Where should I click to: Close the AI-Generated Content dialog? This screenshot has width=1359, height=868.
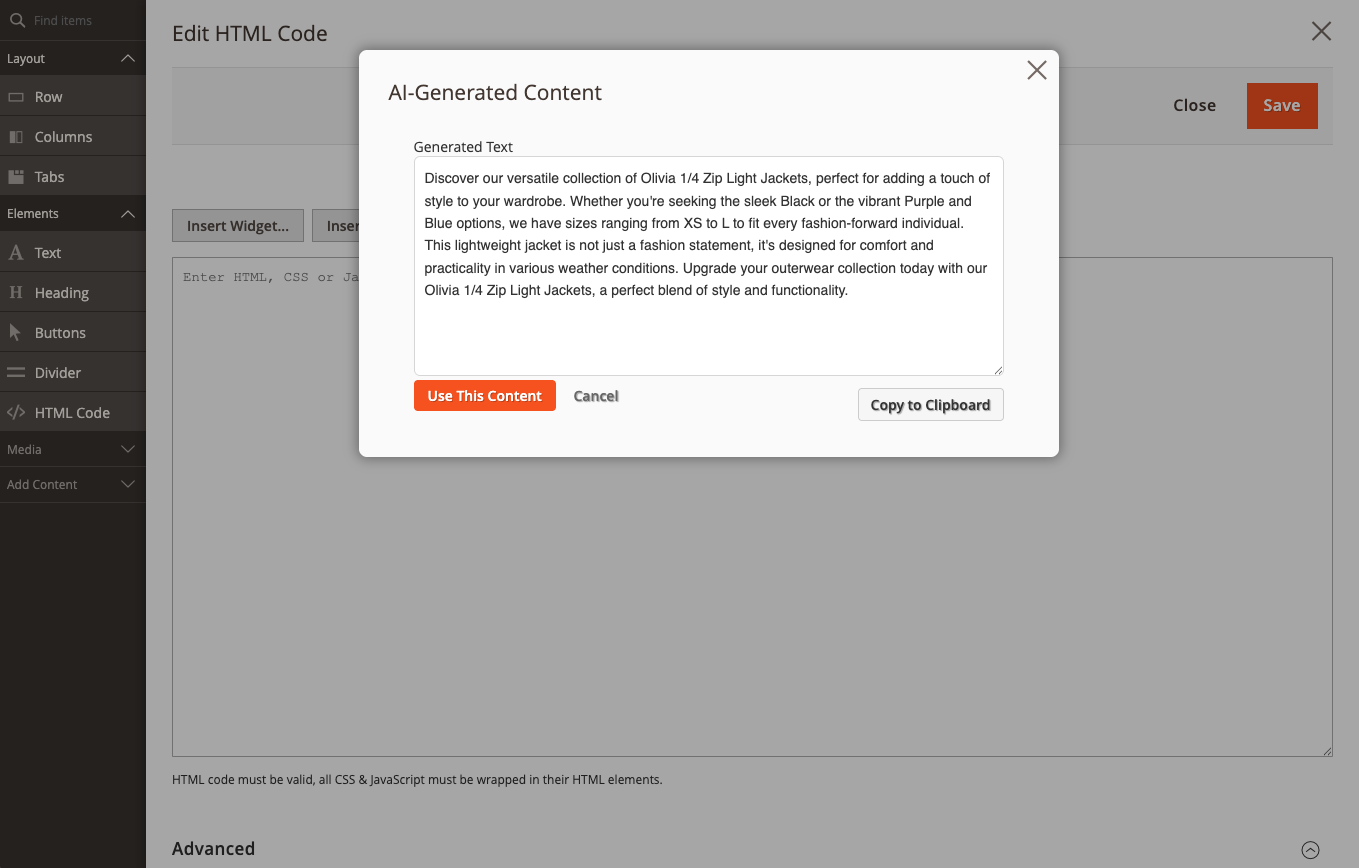(1037, 70)
